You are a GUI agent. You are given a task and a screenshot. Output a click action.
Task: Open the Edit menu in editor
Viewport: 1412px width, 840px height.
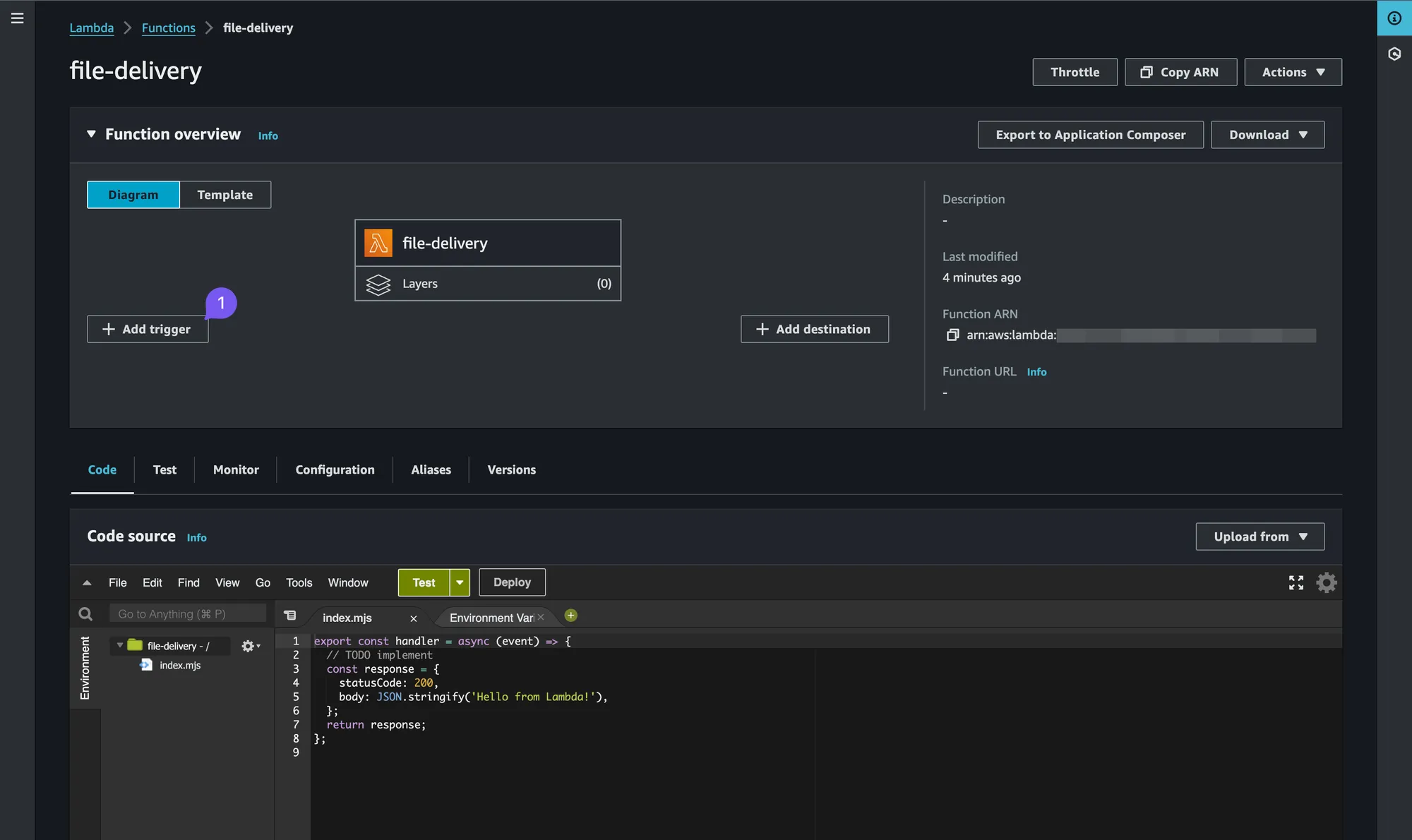(x=152, y=583)
